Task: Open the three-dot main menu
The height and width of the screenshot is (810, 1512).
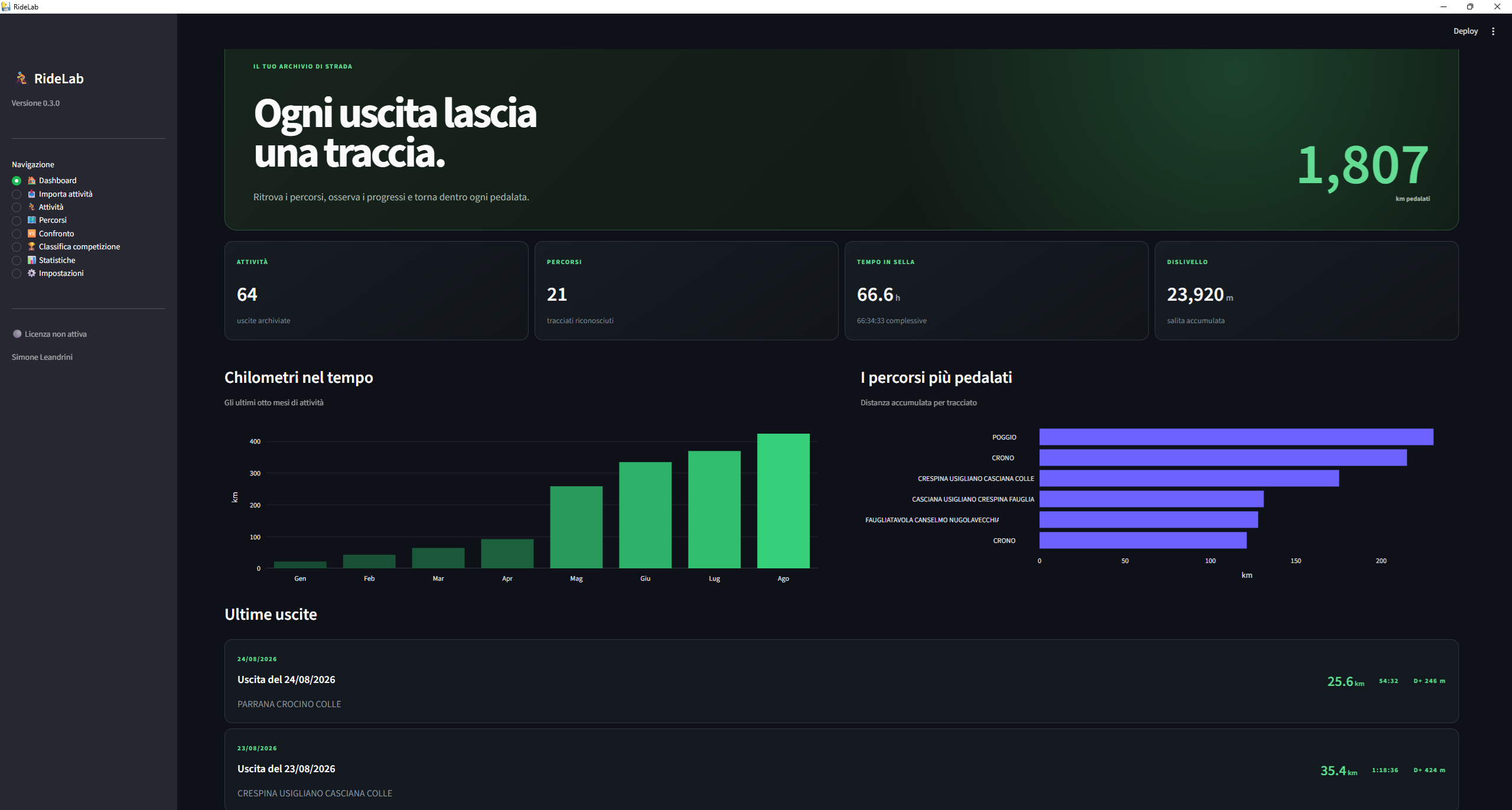Action: pos(1493,31)
